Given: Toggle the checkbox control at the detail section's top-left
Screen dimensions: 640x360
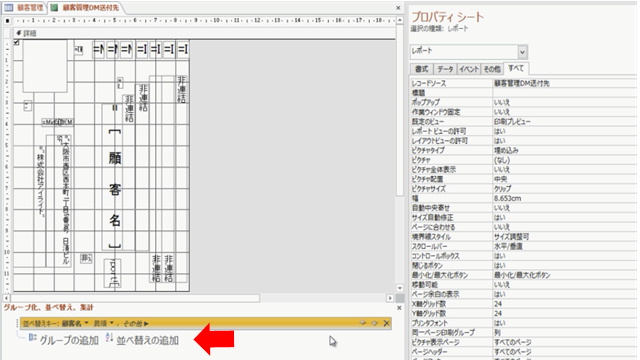Looking at the screenshot, I should [16, 42].
